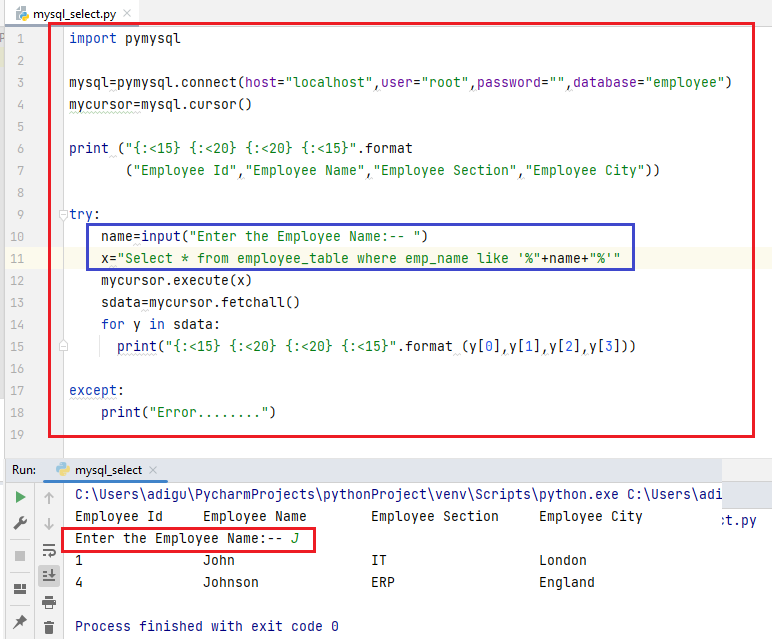
Task: Click the 'mycursor.execute(x)' line
Action: pos(176,281)
